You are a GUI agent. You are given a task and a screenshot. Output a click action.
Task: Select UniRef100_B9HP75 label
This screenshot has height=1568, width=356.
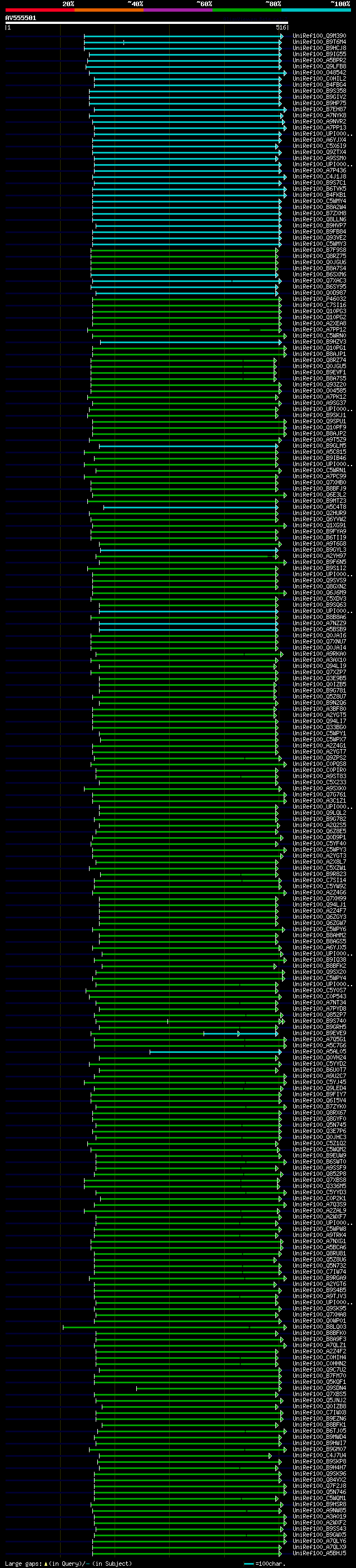tap(319, 103)
